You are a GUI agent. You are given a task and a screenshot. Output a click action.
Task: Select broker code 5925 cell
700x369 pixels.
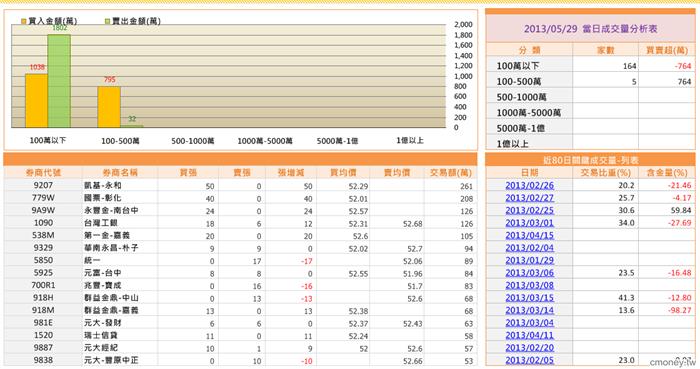(43, 273)
